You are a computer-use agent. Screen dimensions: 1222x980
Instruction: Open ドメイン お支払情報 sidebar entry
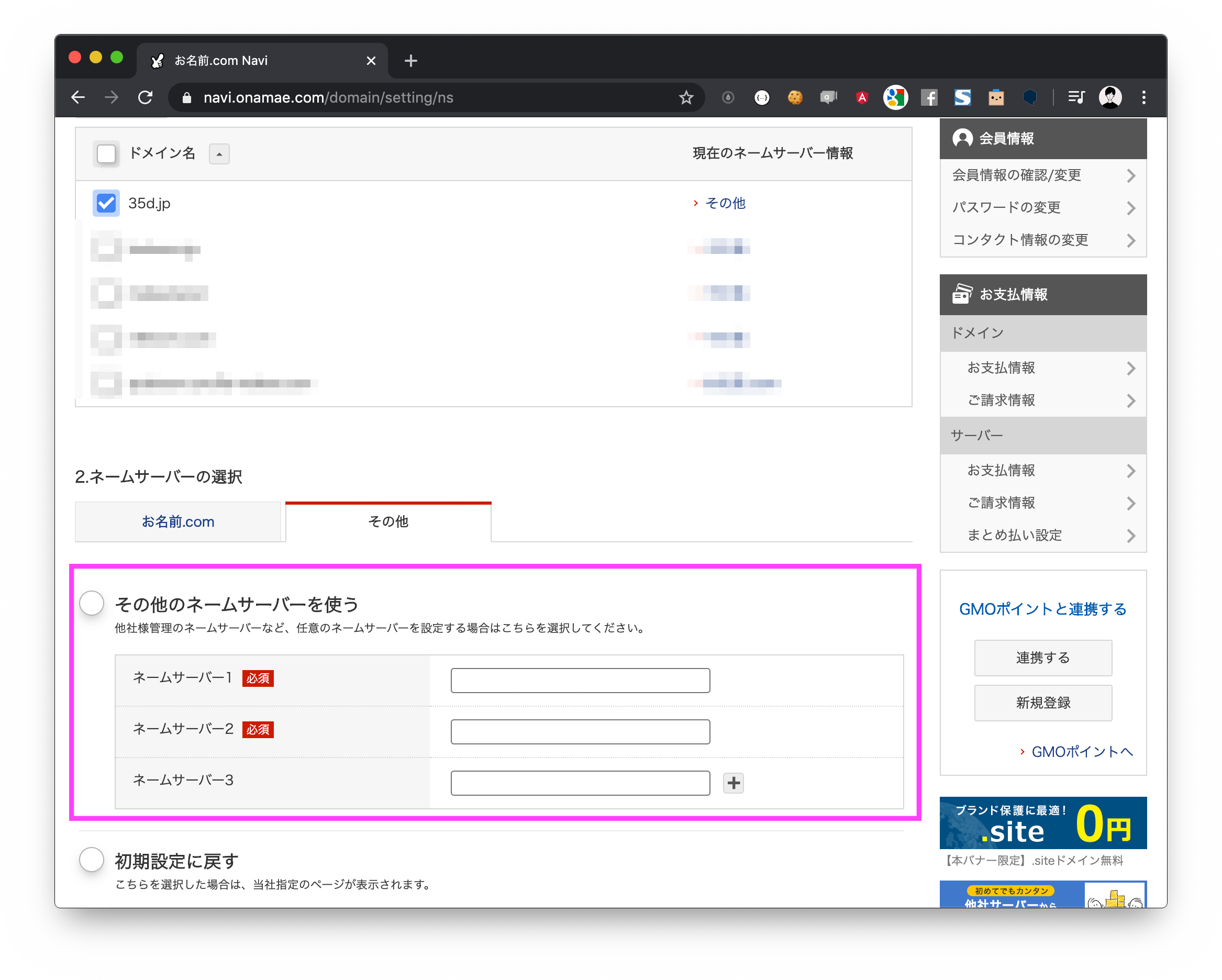[x=1043, y=368]
